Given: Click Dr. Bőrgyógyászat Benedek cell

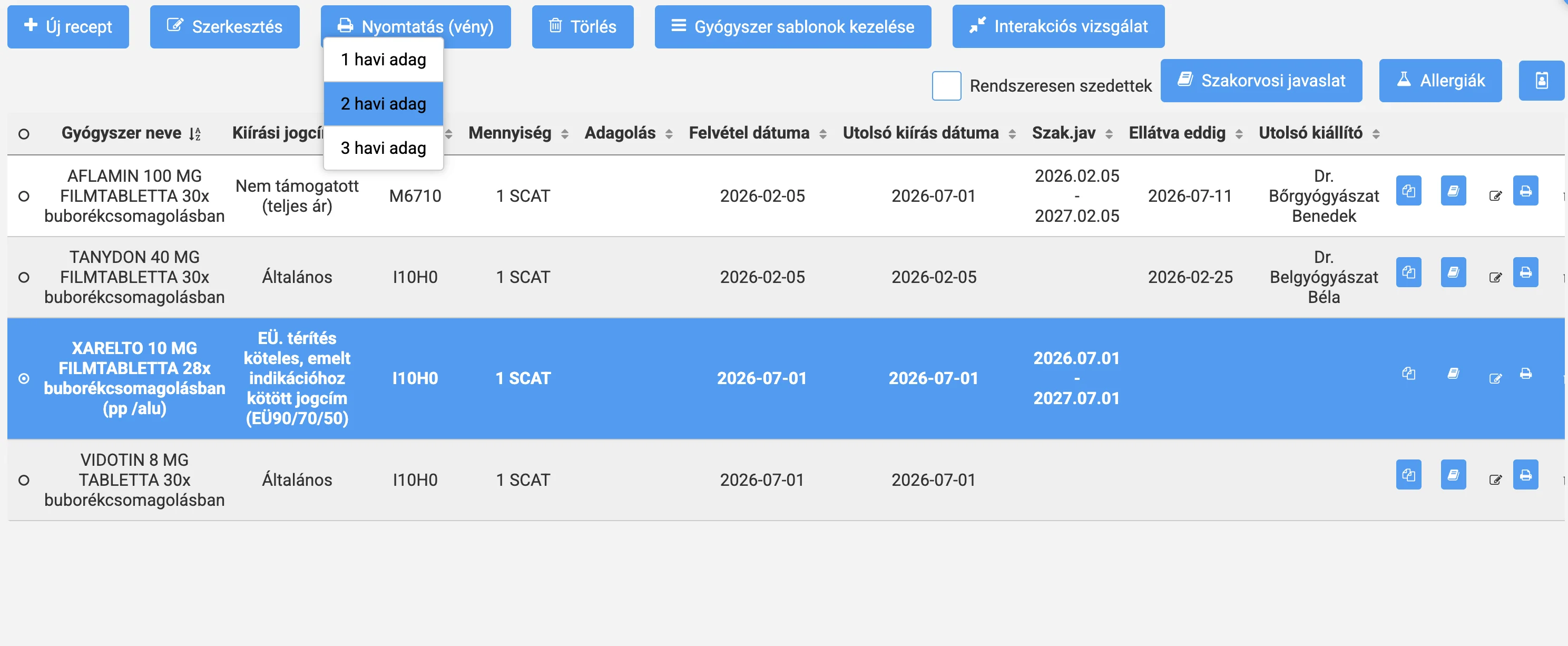Looking at the screenshot, I should pos(1324,196).
